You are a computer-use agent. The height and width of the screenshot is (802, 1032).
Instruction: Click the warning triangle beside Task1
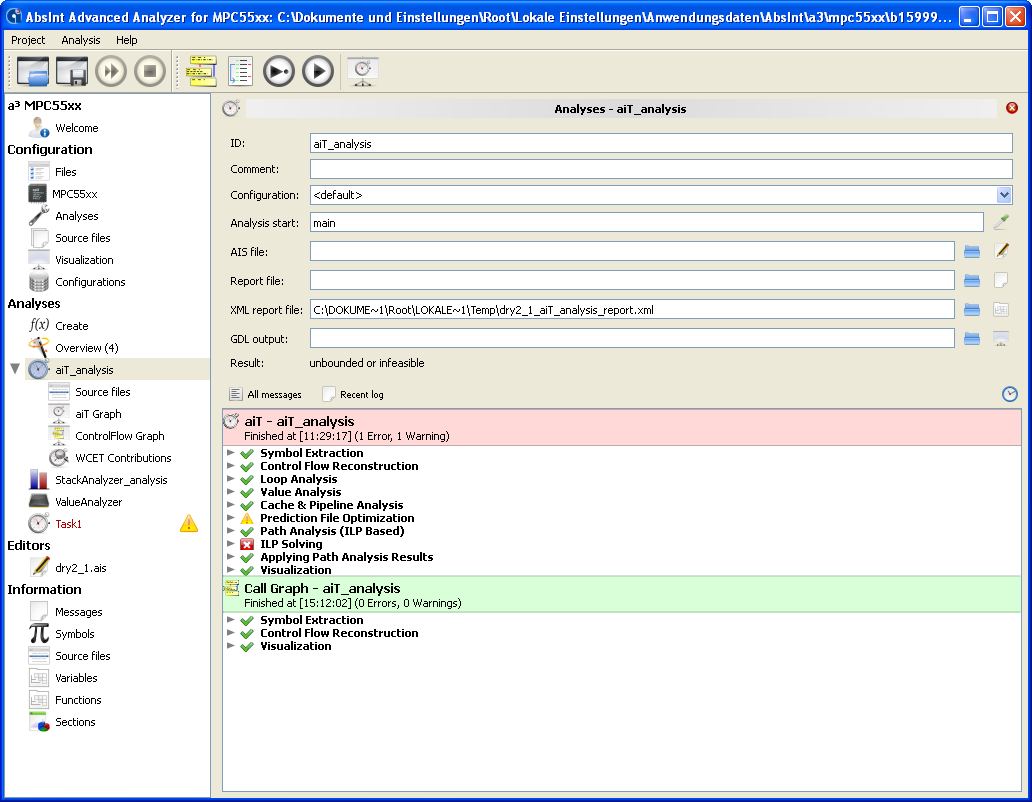[189, 524]
